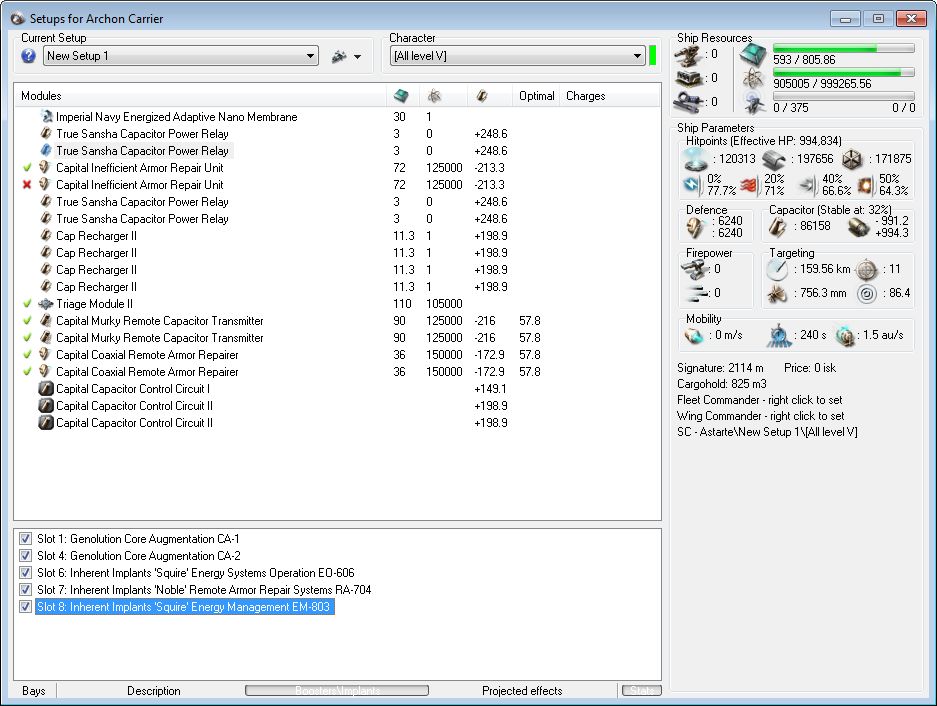
Task: Select the second Capital Capacitor Control Circuit II row
Action: coord(338,423)
